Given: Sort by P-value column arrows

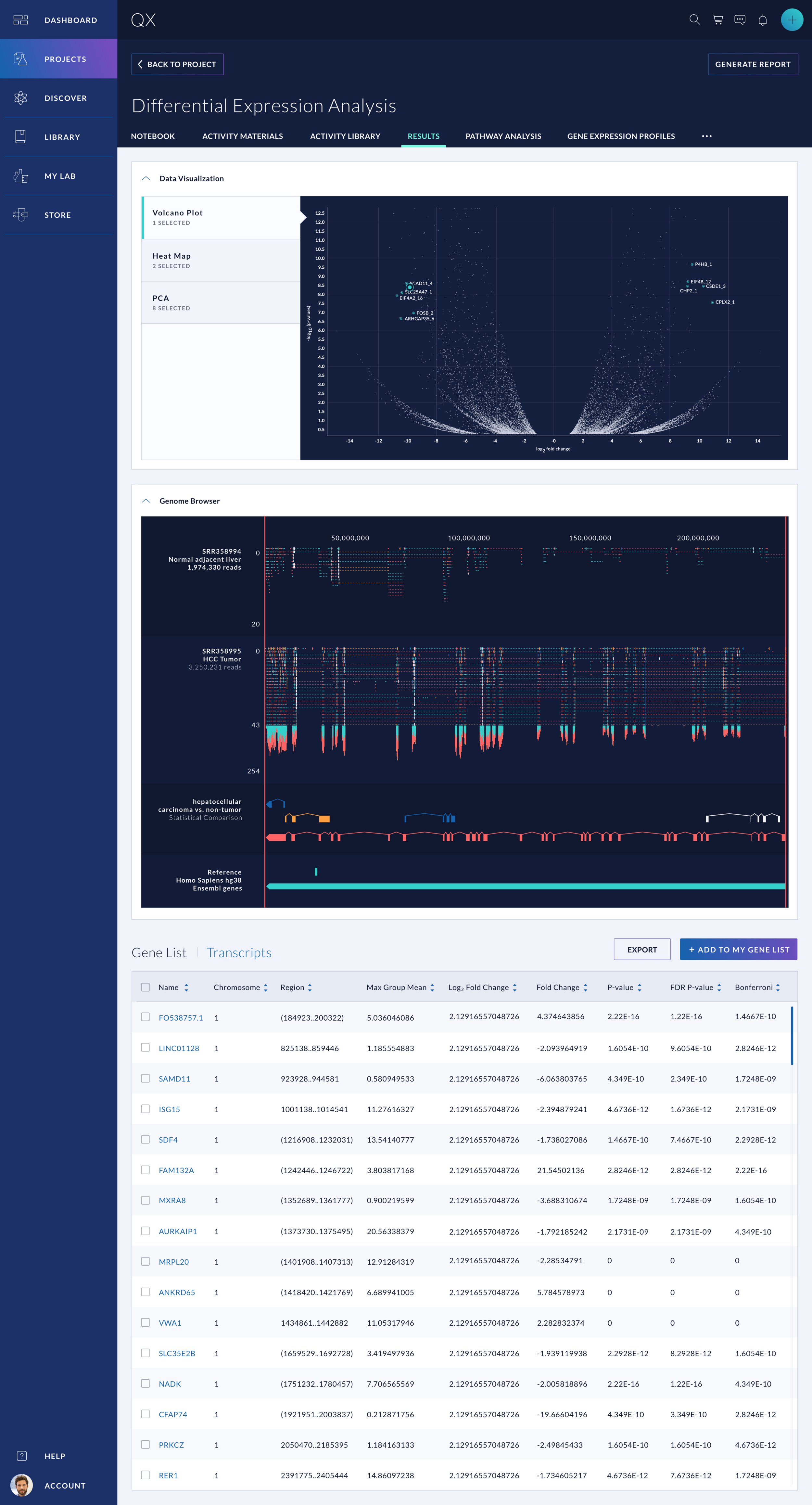Looking at the screenshot, I should click(x=640, y=988).
